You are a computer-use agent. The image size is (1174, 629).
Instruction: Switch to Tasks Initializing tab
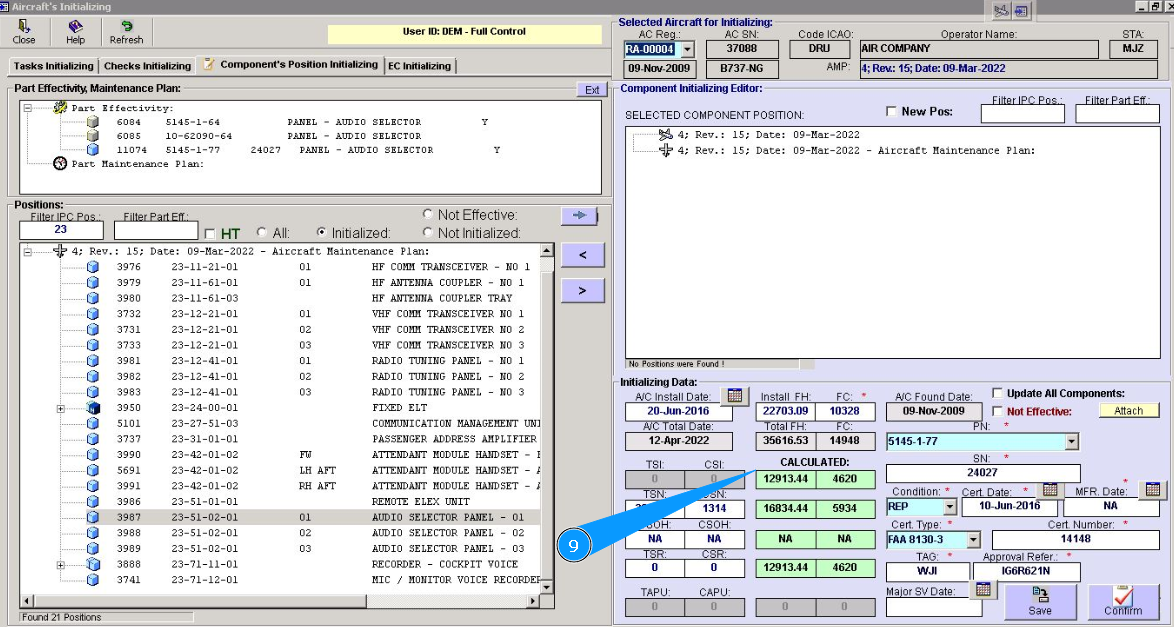point(53,66)
